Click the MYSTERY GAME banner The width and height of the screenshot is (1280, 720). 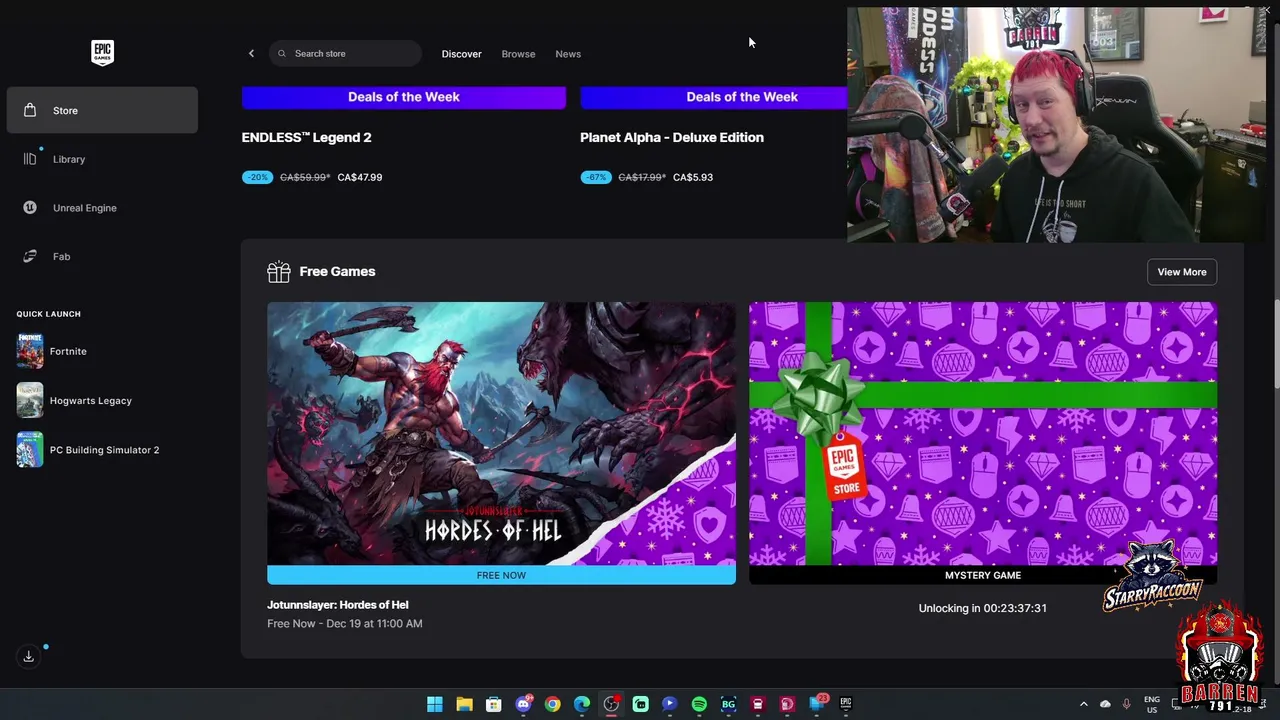[x=983, y=575]
